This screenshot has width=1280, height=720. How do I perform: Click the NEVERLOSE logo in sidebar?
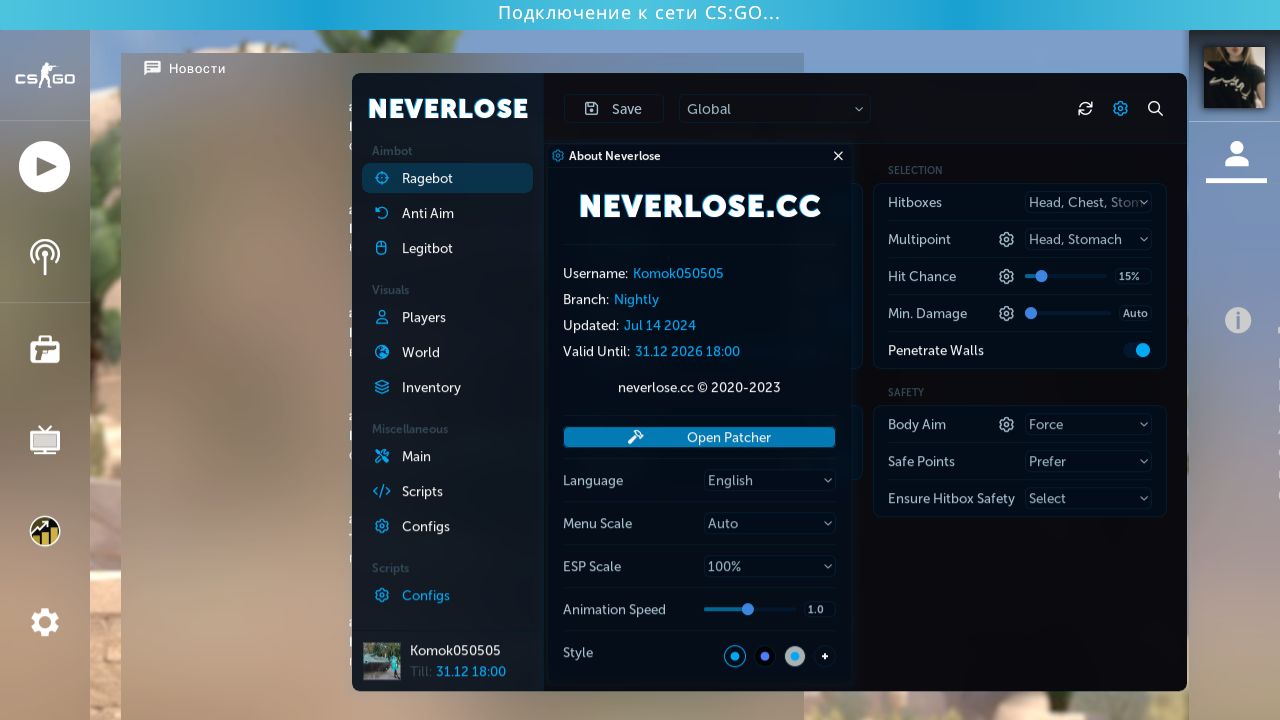(448, 109)
